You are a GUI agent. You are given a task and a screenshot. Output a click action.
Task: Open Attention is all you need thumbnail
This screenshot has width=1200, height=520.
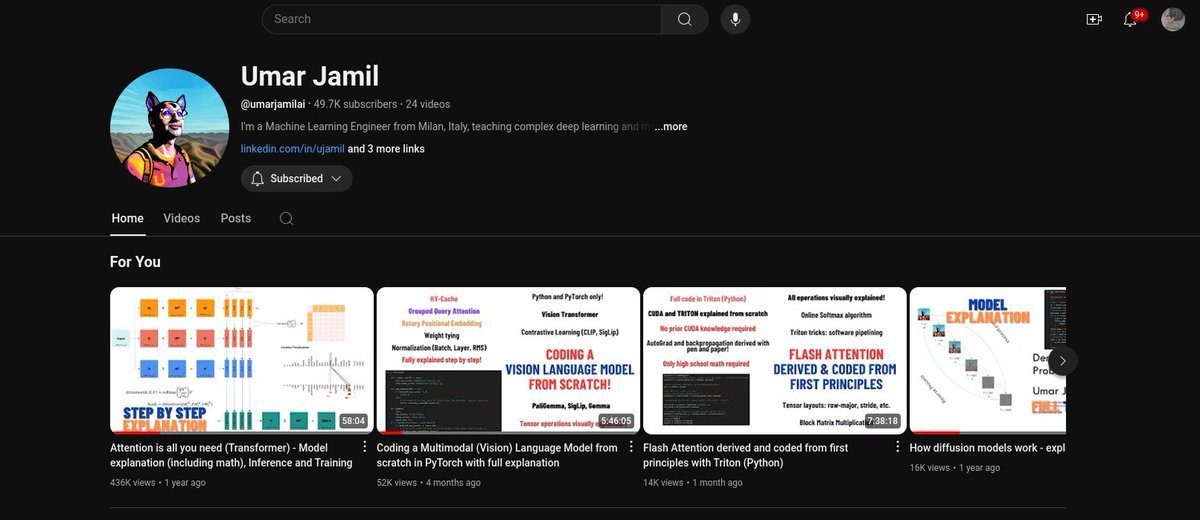click(x=242, y=360)
